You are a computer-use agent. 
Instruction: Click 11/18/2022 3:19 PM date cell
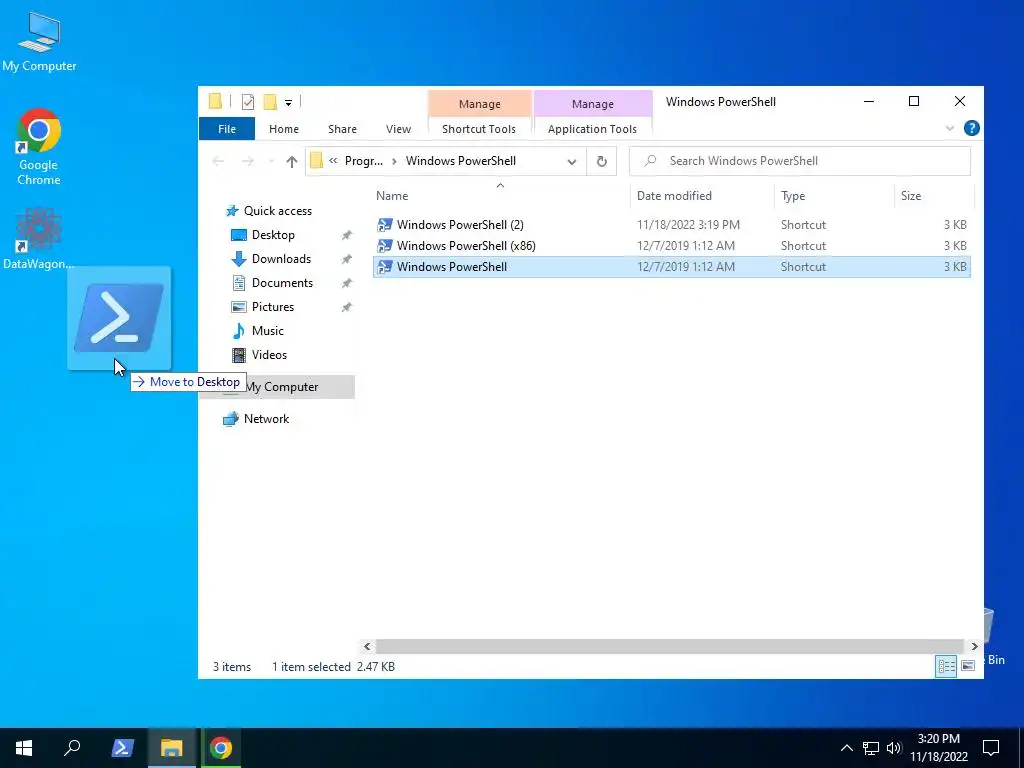coord(688,225)
